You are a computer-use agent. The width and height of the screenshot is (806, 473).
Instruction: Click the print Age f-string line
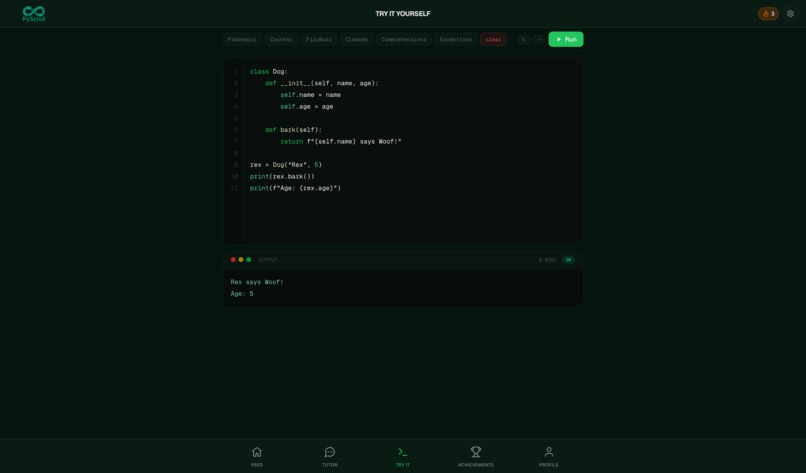(296, 189)
